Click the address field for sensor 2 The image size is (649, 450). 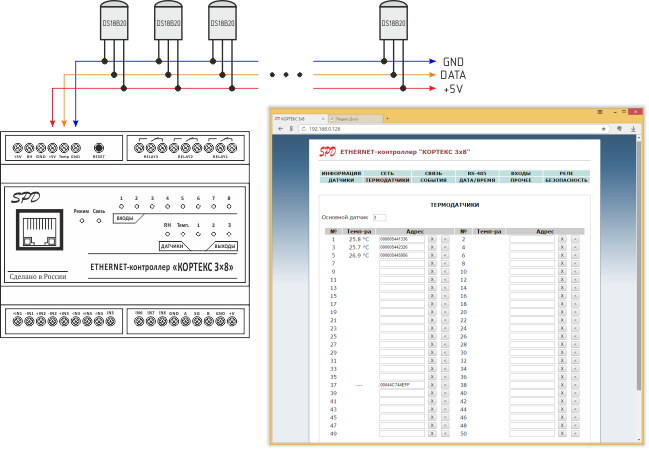coord(531,240)
